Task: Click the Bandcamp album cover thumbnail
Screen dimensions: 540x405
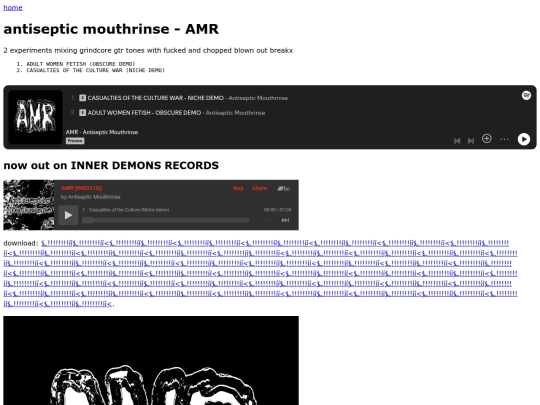Action: pos(29,205)
